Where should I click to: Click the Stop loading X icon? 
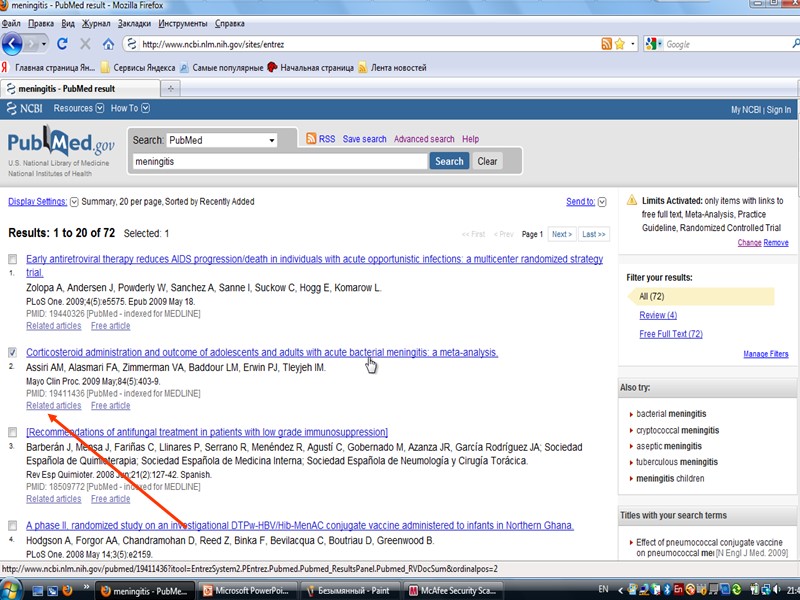coord(85,44)
